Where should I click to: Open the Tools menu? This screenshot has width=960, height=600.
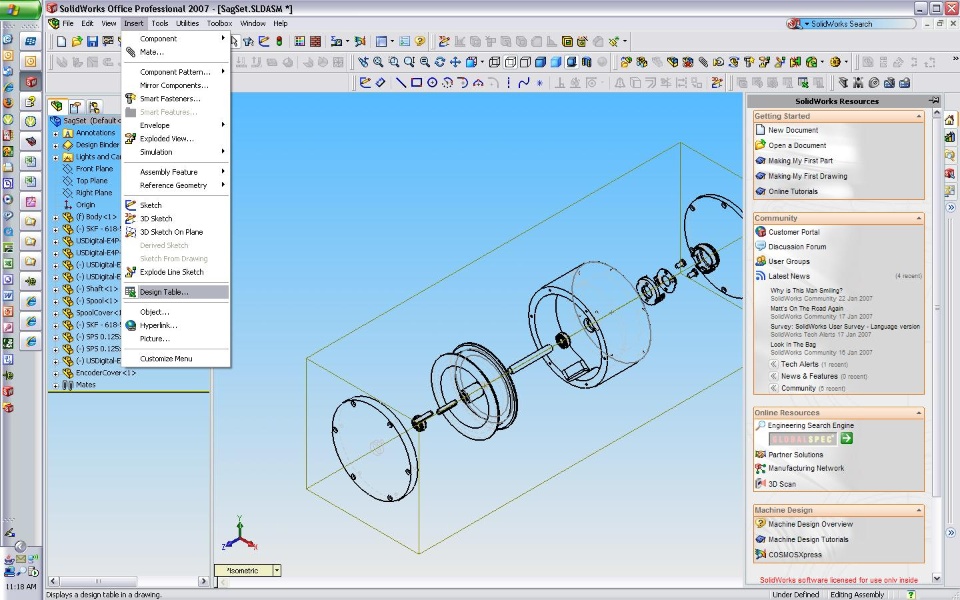(x=160, y=23)
